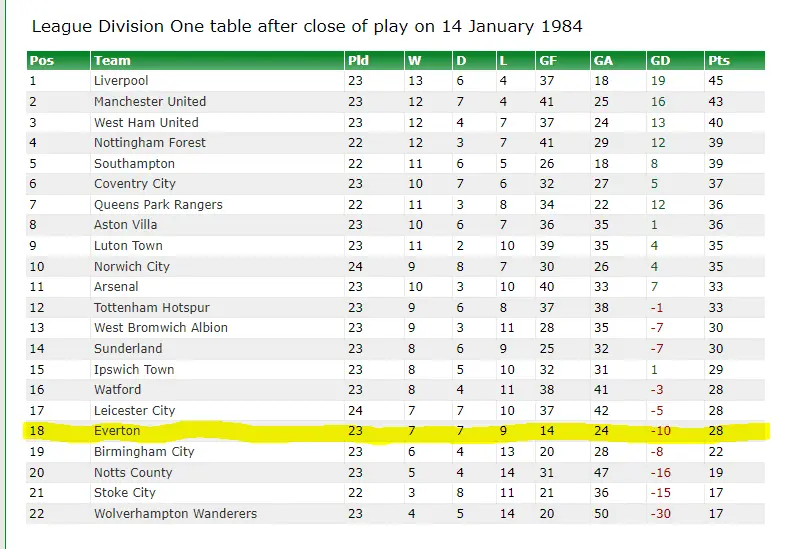Select Wolverhampton Wanderers at table bottom

pyautogui.click(x=175, y=514)
